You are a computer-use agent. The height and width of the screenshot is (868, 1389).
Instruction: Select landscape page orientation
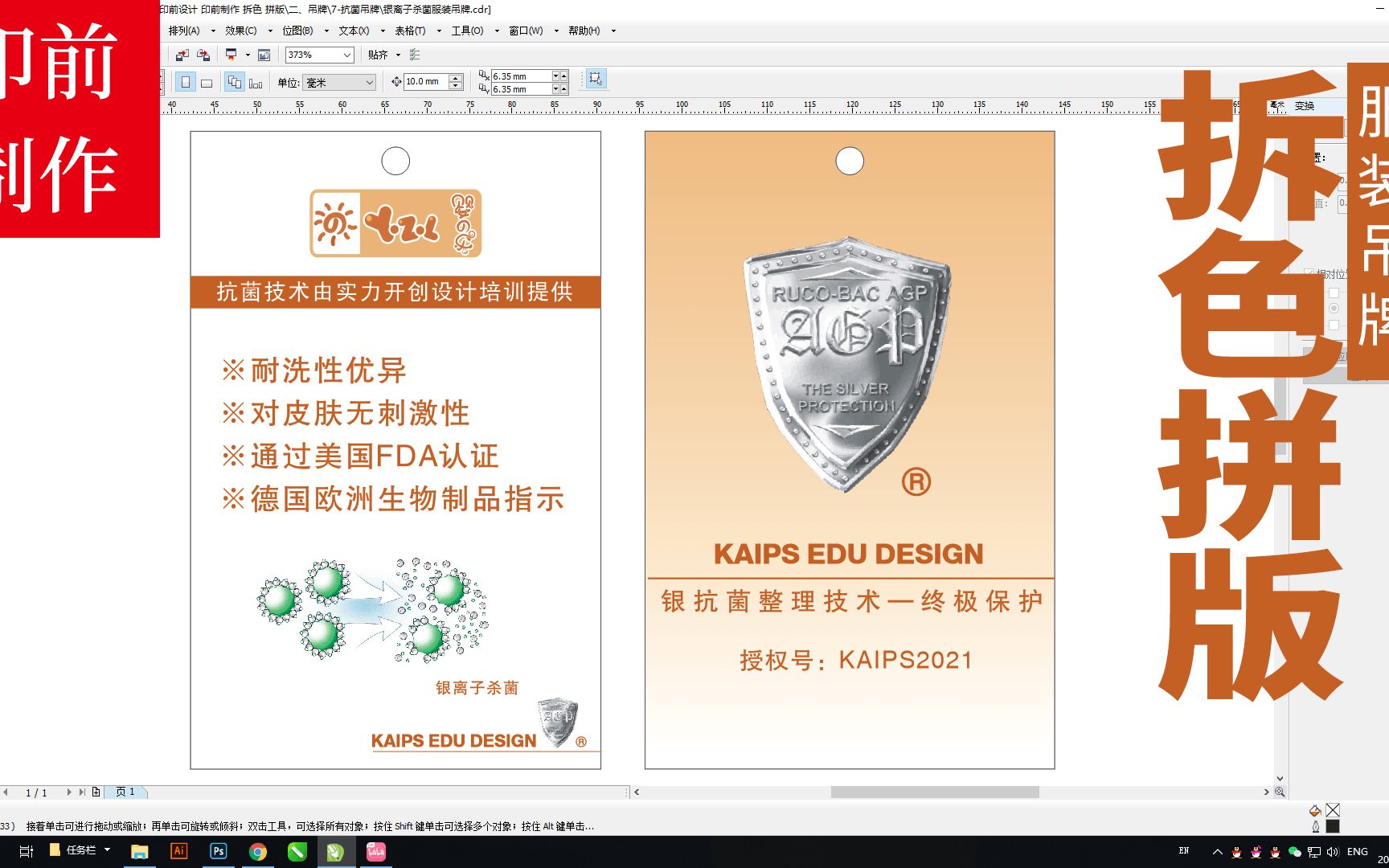coord(207,82)
